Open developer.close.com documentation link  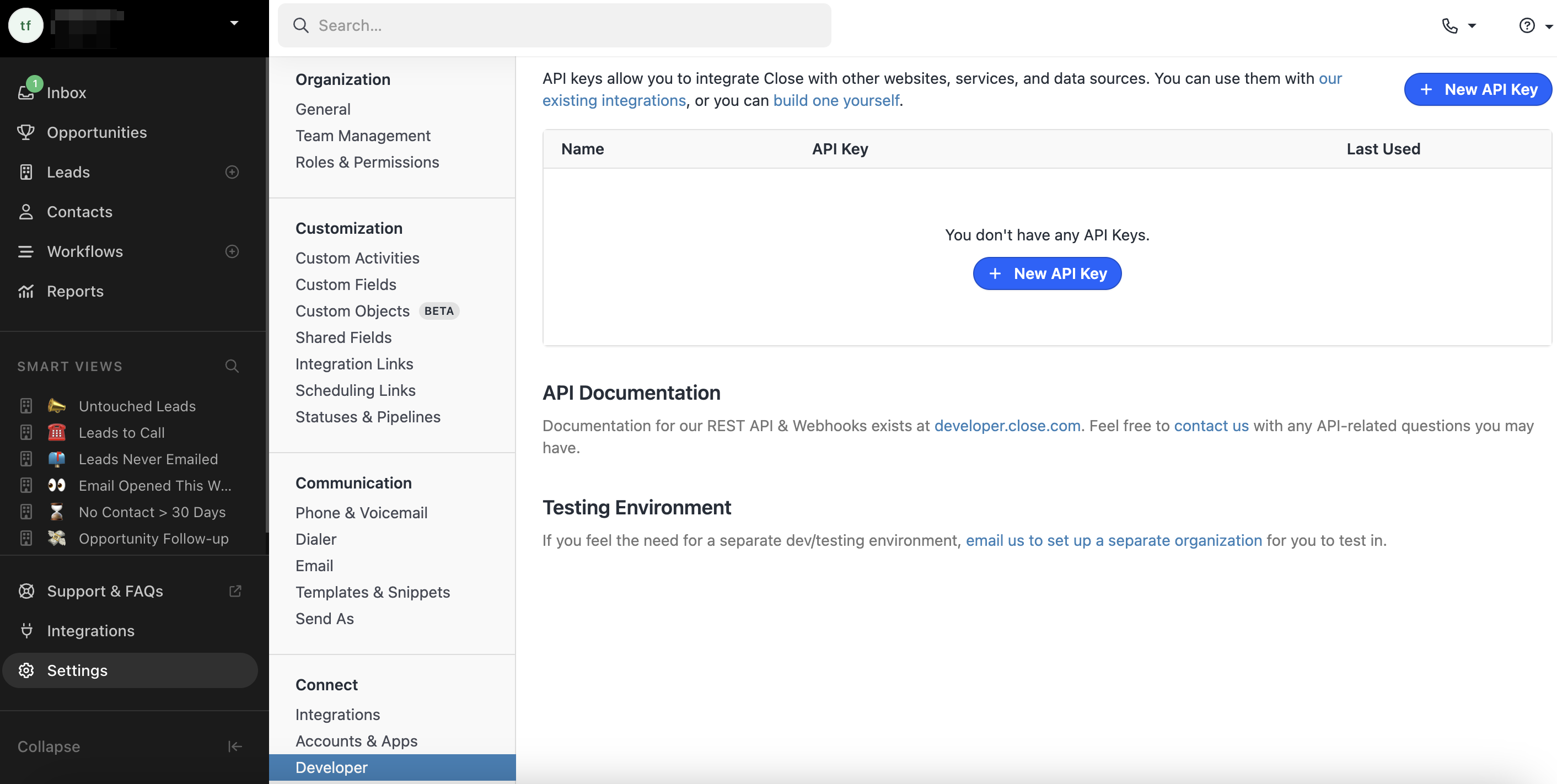pos(1007,425)
